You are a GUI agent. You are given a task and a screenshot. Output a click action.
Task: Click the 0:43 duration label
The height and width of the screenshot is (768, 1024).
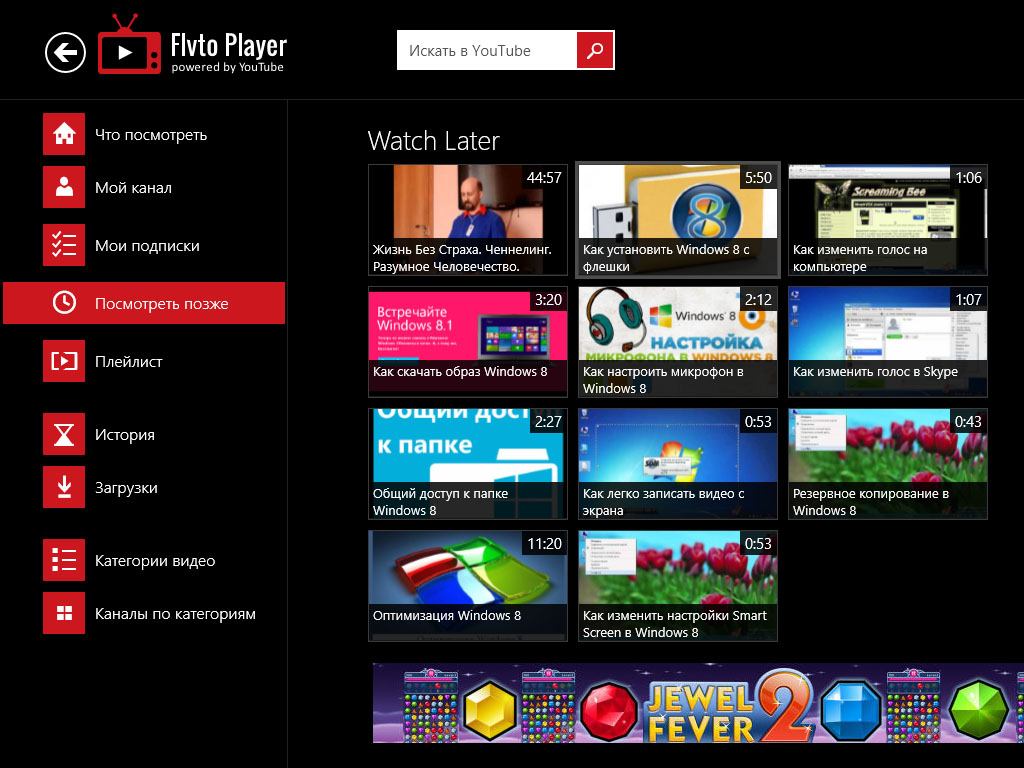pos(968,422)
